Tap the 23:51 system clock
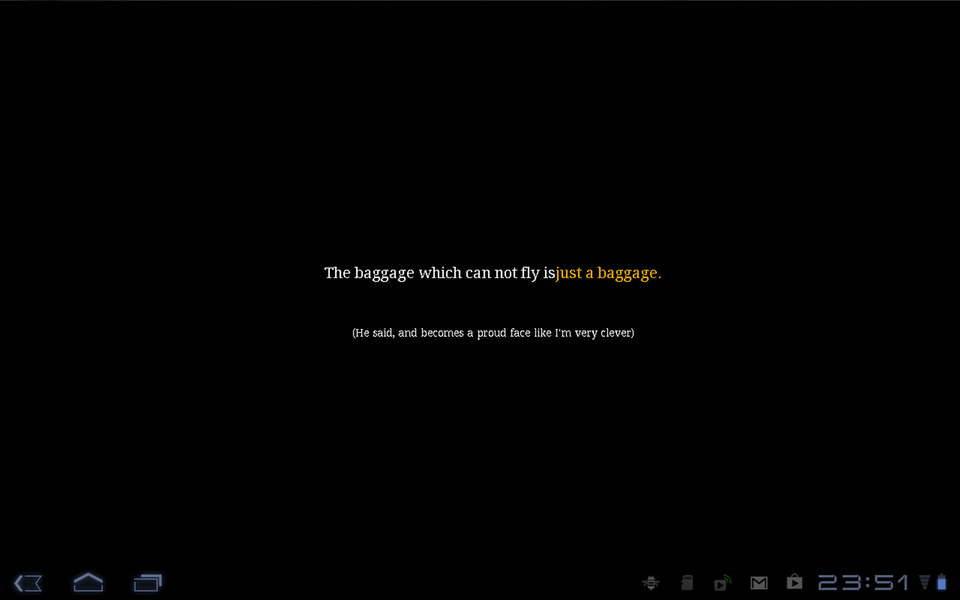This screenshot has width=960, height=600. pyautogui.click(x=863, y=582)
